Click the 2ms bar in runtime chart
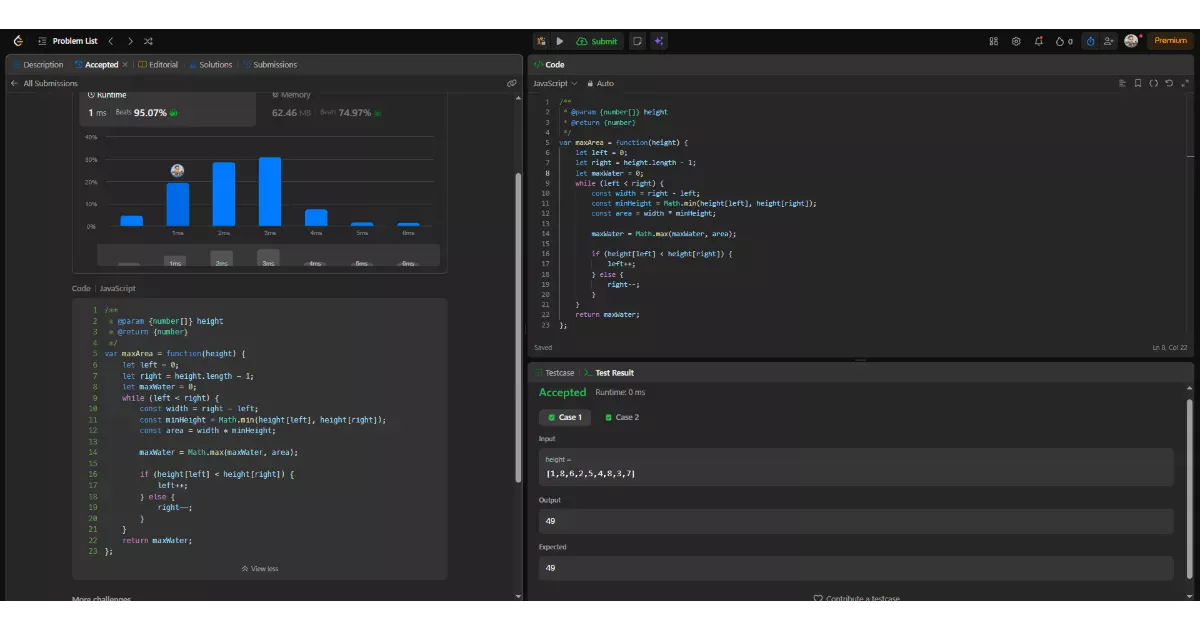 pyautogui.click(x=224, y=194)
